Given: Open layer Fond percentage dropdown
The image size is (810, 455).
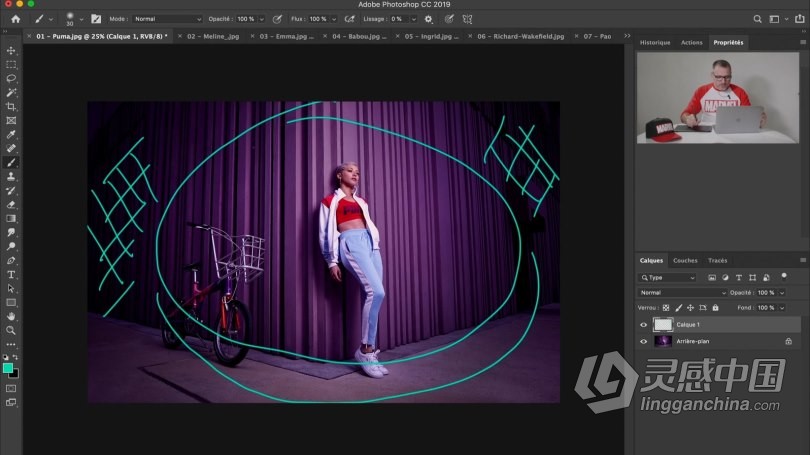Looking at the screenshot, I should click(x=782, y=308).
